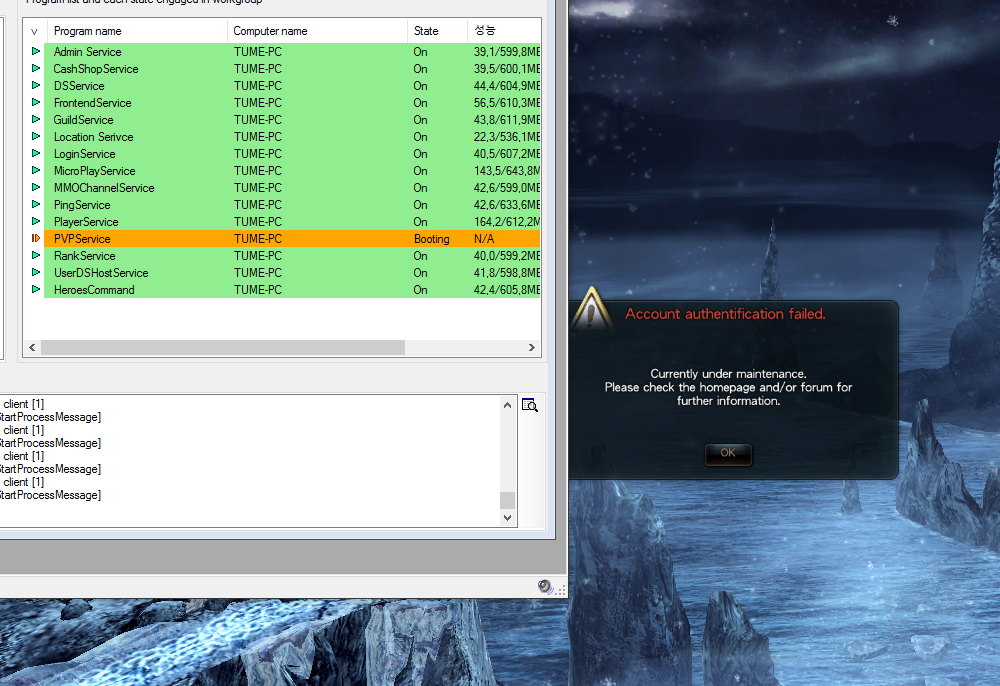The image size is (1000, 686).
Task: Select the HeroesCommand row name
Action: click(94, 289)
